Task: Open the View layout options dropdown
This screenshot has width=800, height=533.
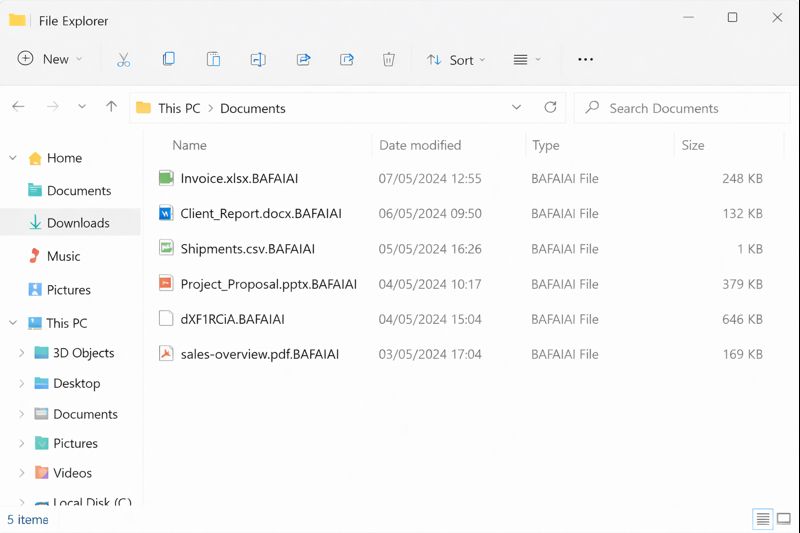Action: click(x=527, y=60)
